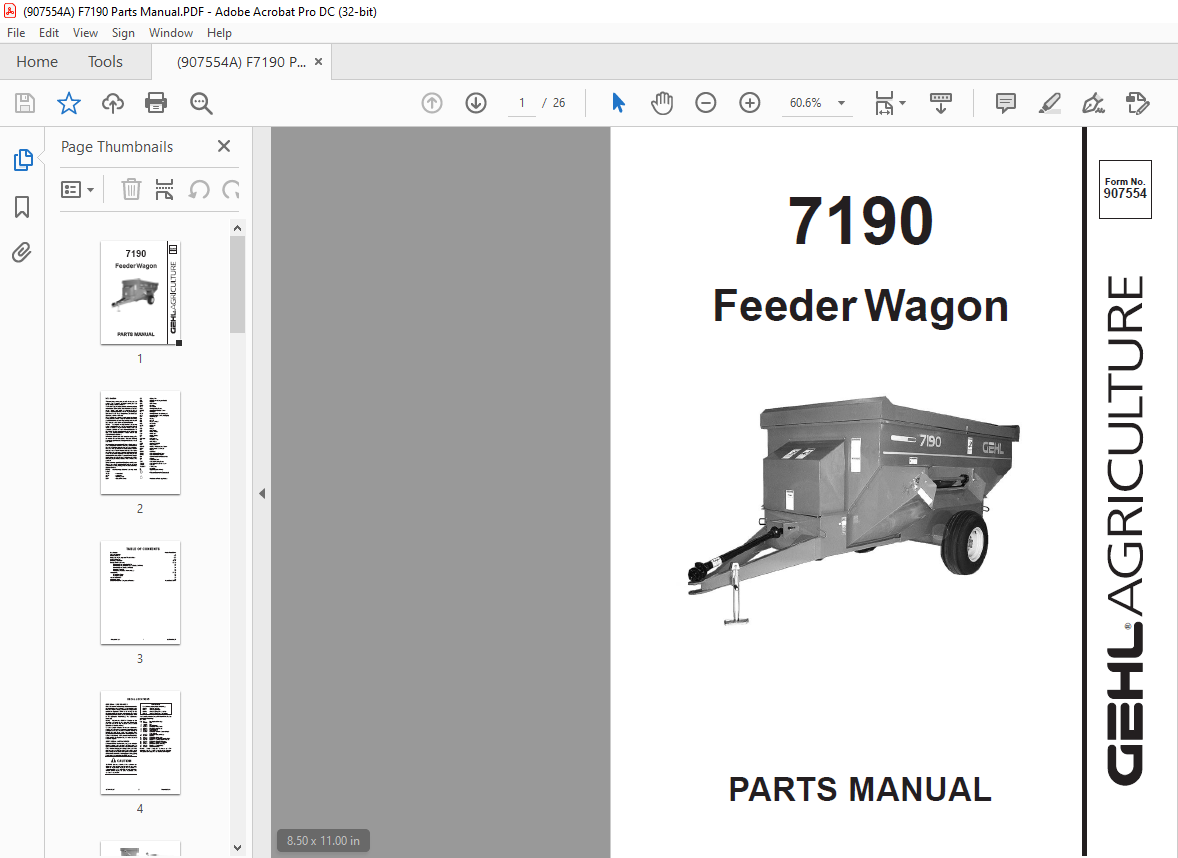Click the Feeder Wagon heading text
Image resolution: width=1178 pixels, height=858 pixels.
(x=860, y=306)
